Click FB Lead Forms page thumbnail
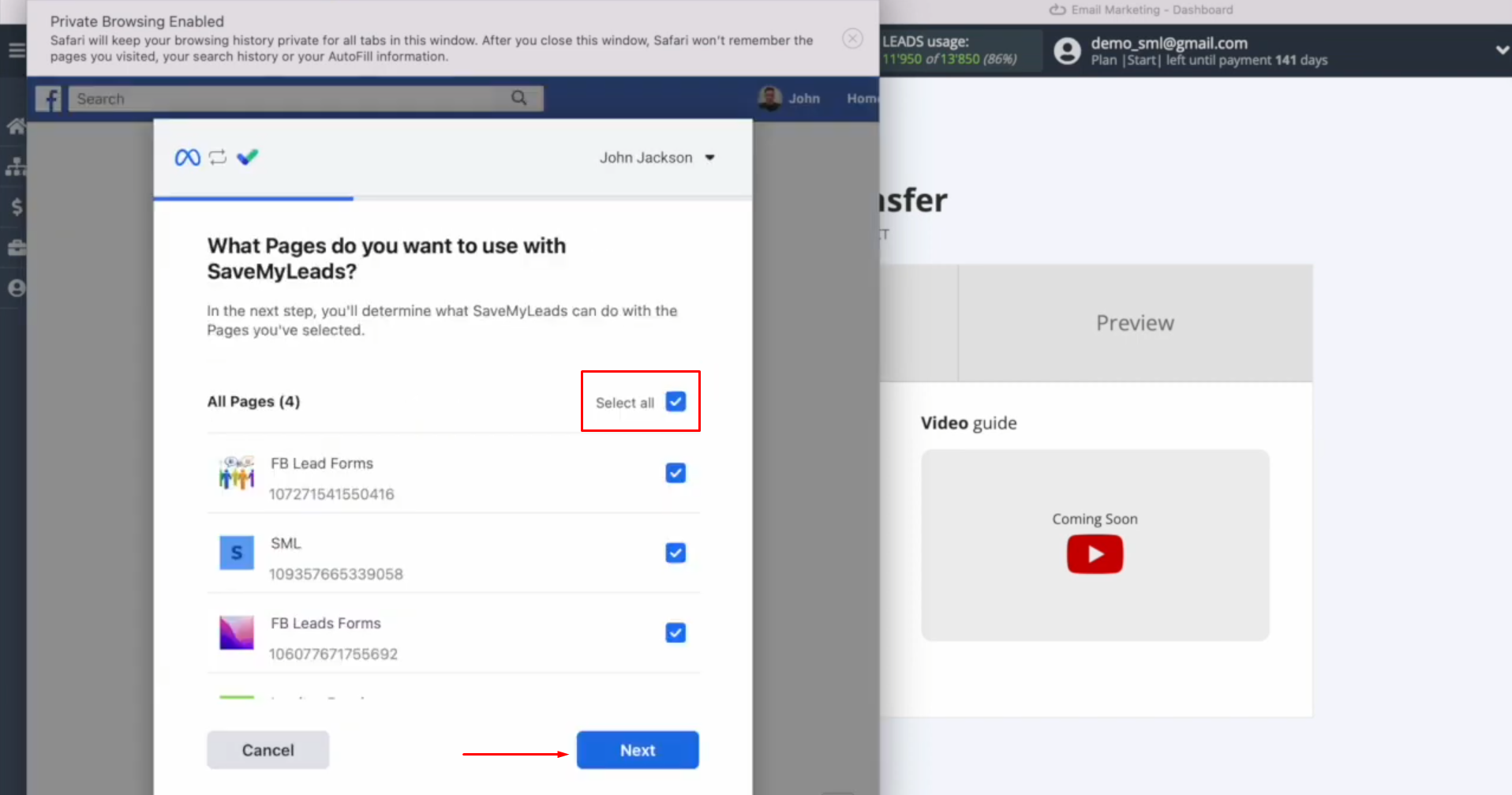 (x=237, y=473)
